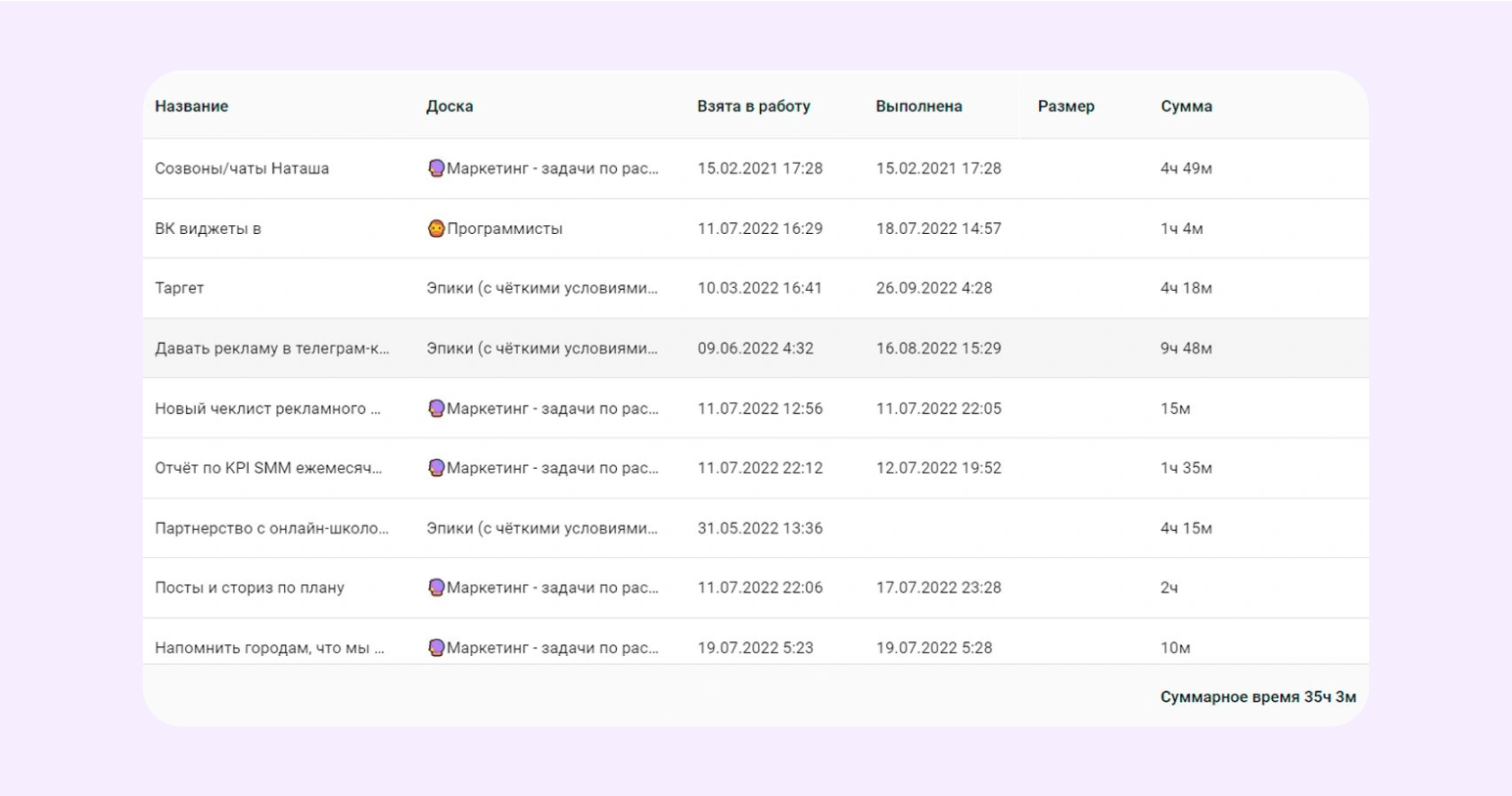
Task: Click the completed date 17.07.2022 23:28
Action: pos(938,587)
